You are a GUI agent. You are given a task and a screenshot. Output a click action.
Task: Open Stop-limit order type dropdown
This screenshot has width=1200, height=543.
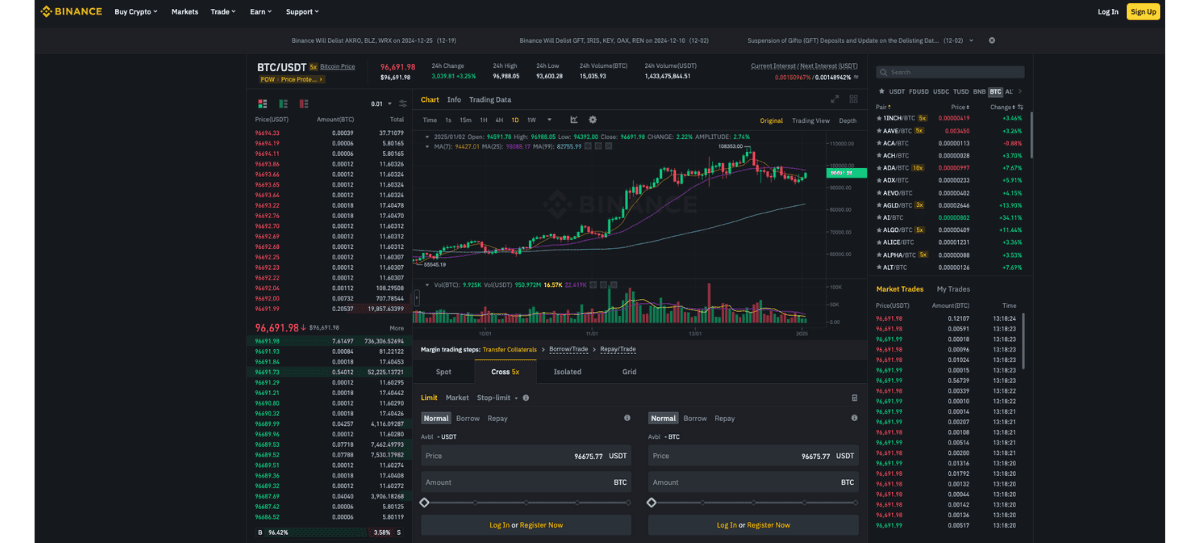[x=497, y=397]
